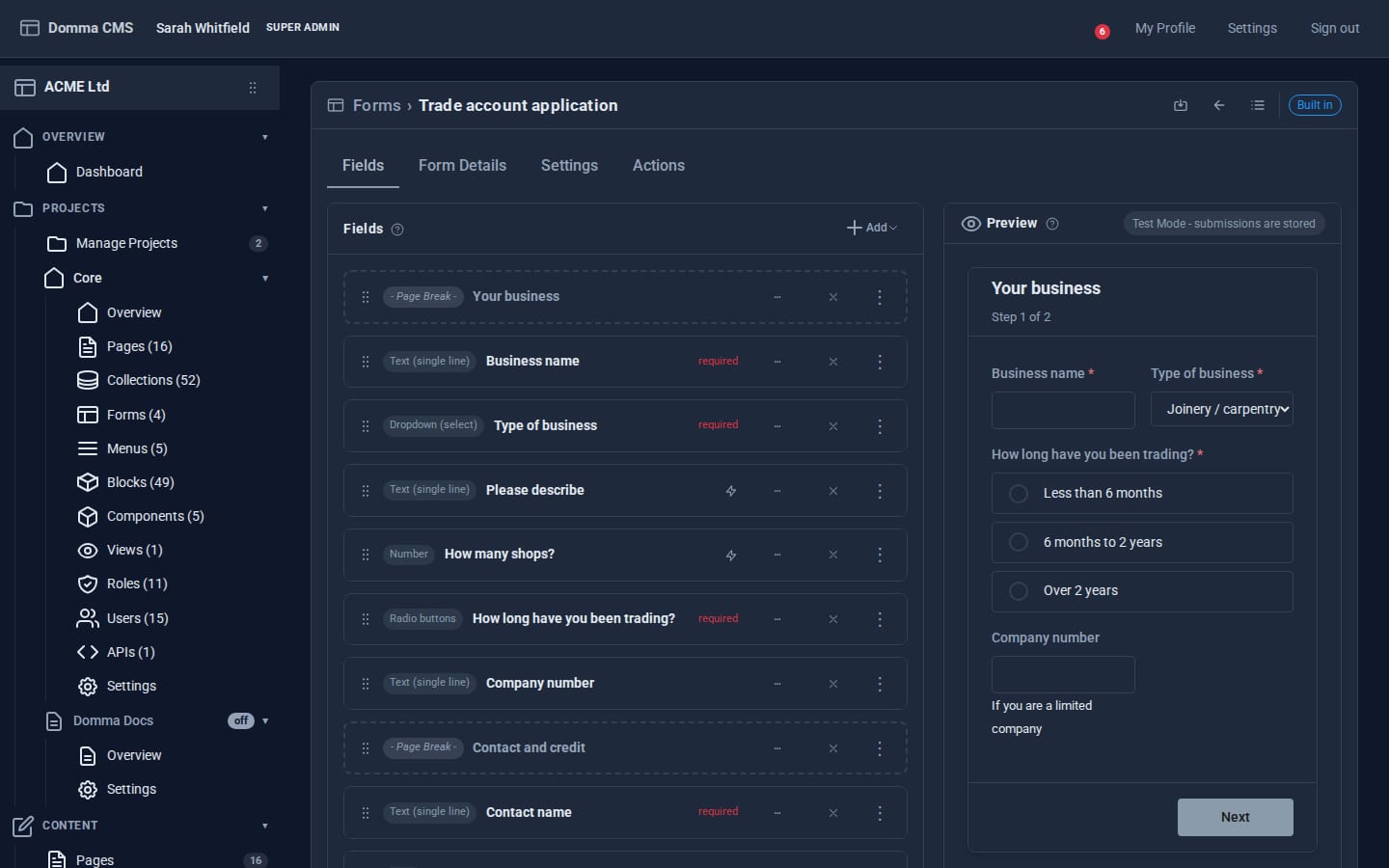Open kebab menu for Type of business field
This screenshot has height=868, width=1389.
[880, 426]
